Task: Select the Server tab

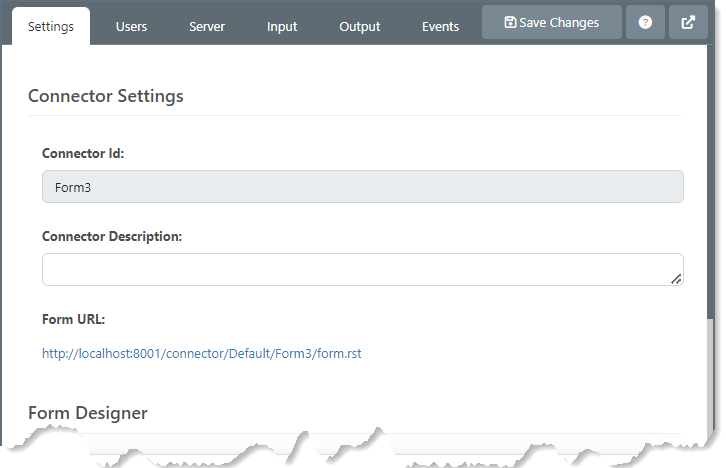Action: (x=207, y=27)
